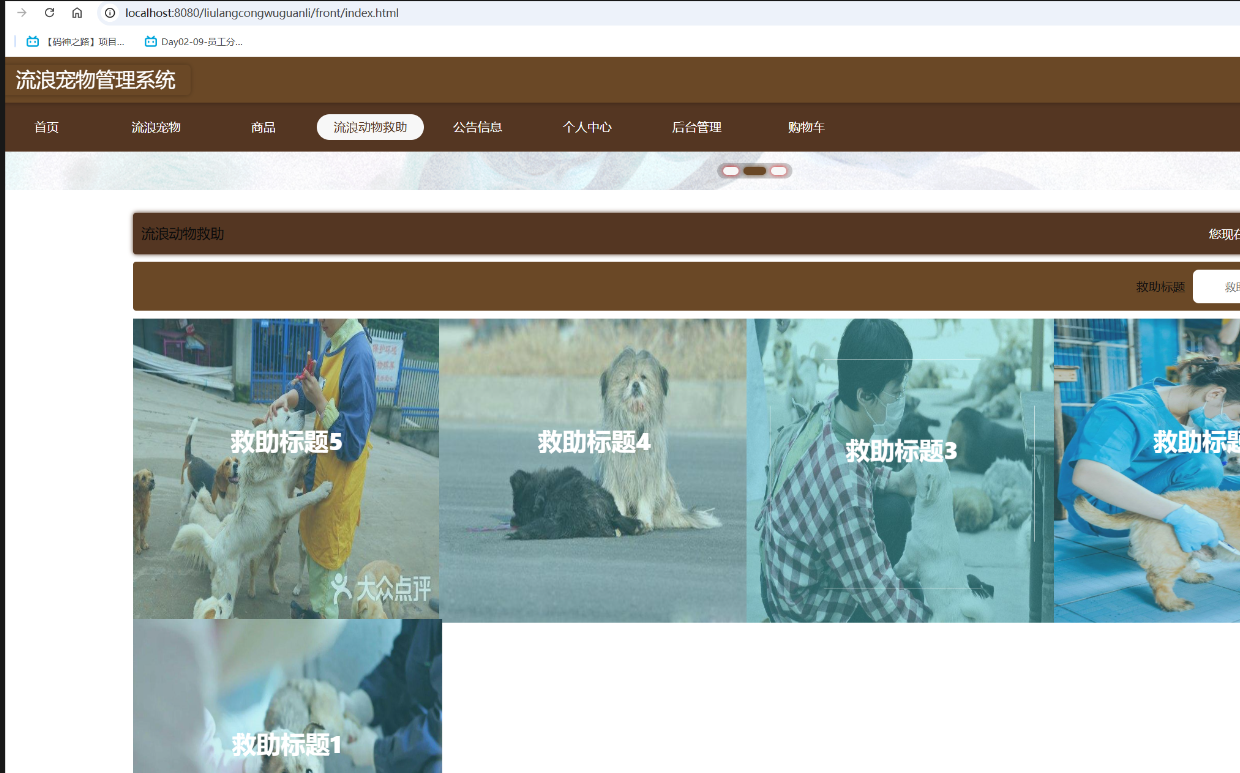1240x773 pixels.
Task: Open the 商品 navigation item
Action: coord(263,127)
